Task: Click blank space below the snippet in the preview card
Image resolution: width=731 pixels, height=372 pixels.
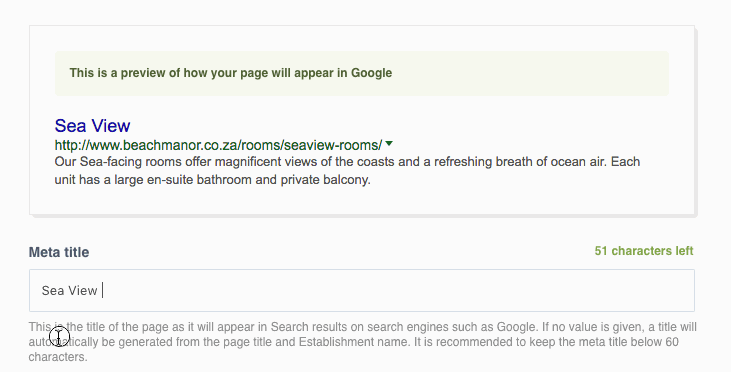Action: pos(362,200)
